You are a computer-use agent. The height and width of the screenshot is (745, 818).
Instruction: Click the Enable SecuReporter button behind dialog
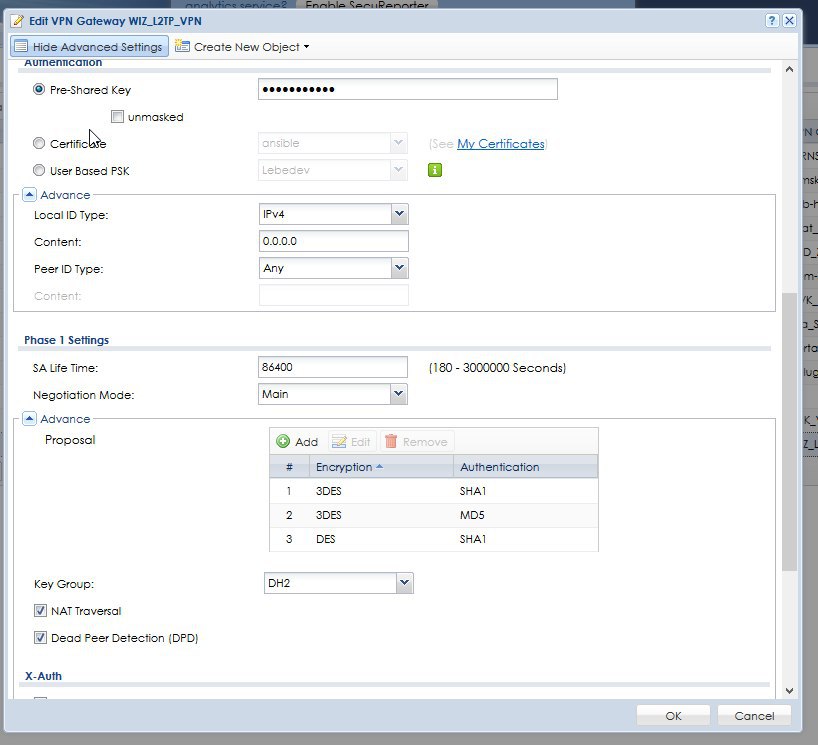(367, 5)
